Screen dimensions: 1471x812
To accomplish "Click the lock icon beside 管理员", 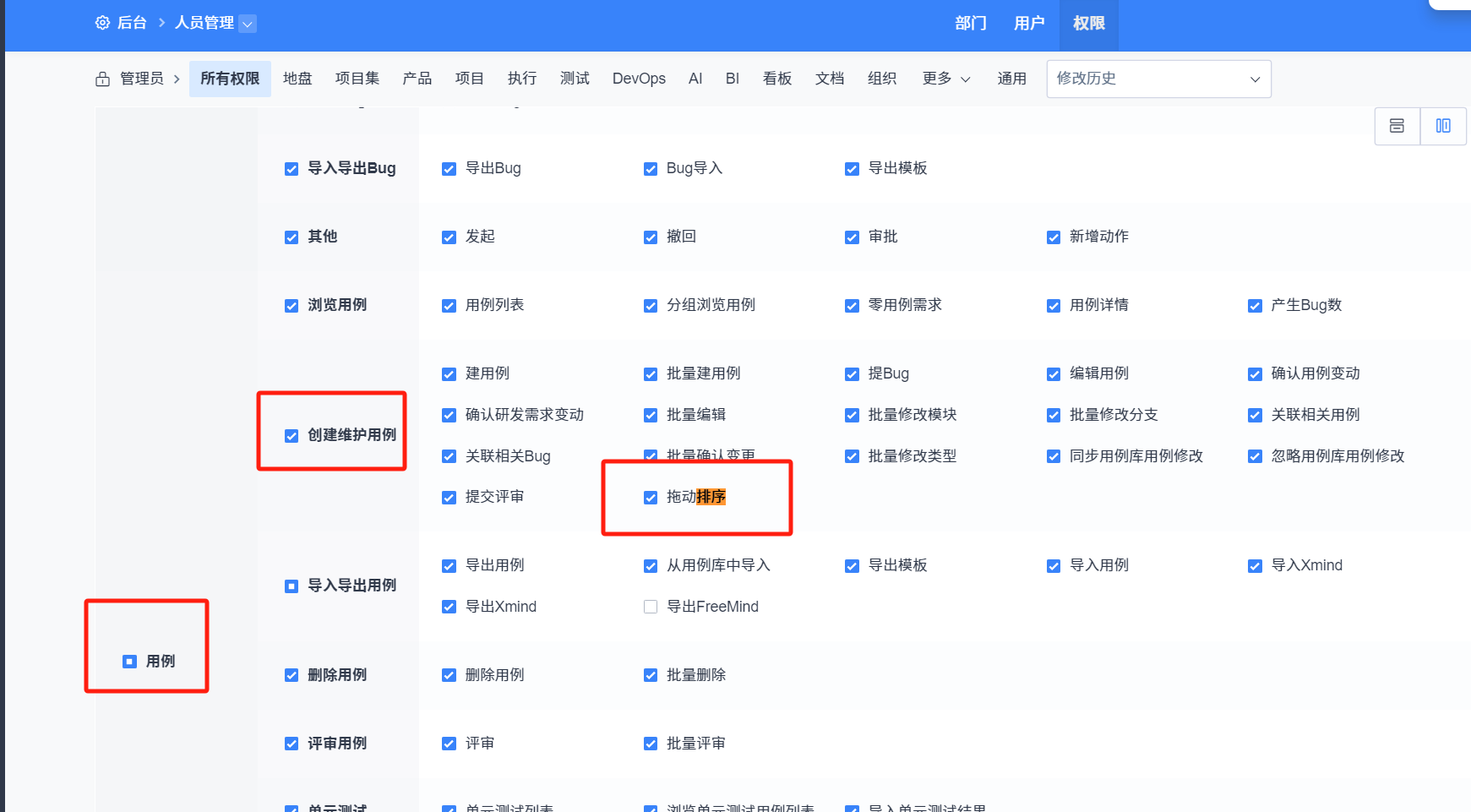I will click(102, 79).
